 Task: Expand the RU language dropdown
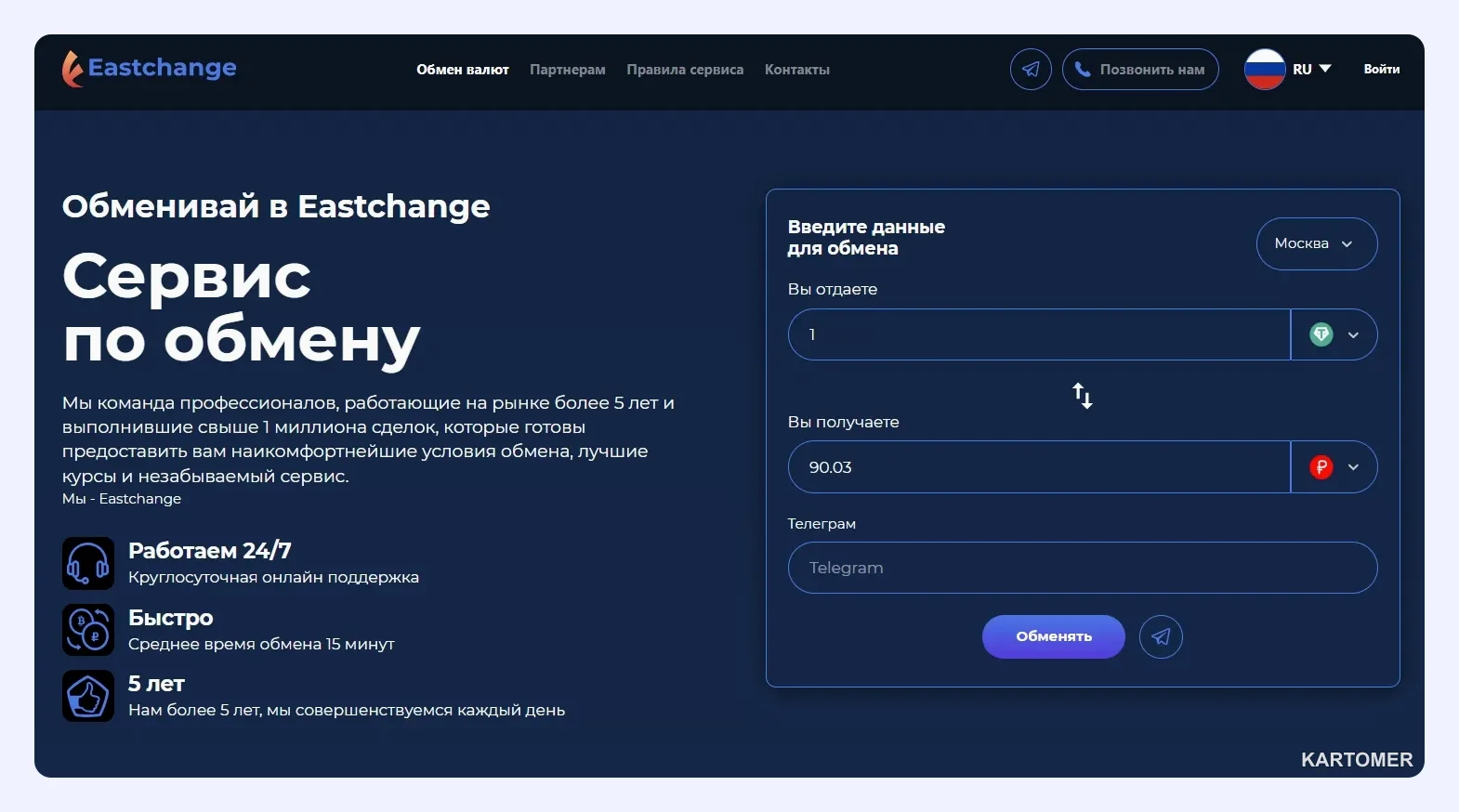click(1312, 69)
